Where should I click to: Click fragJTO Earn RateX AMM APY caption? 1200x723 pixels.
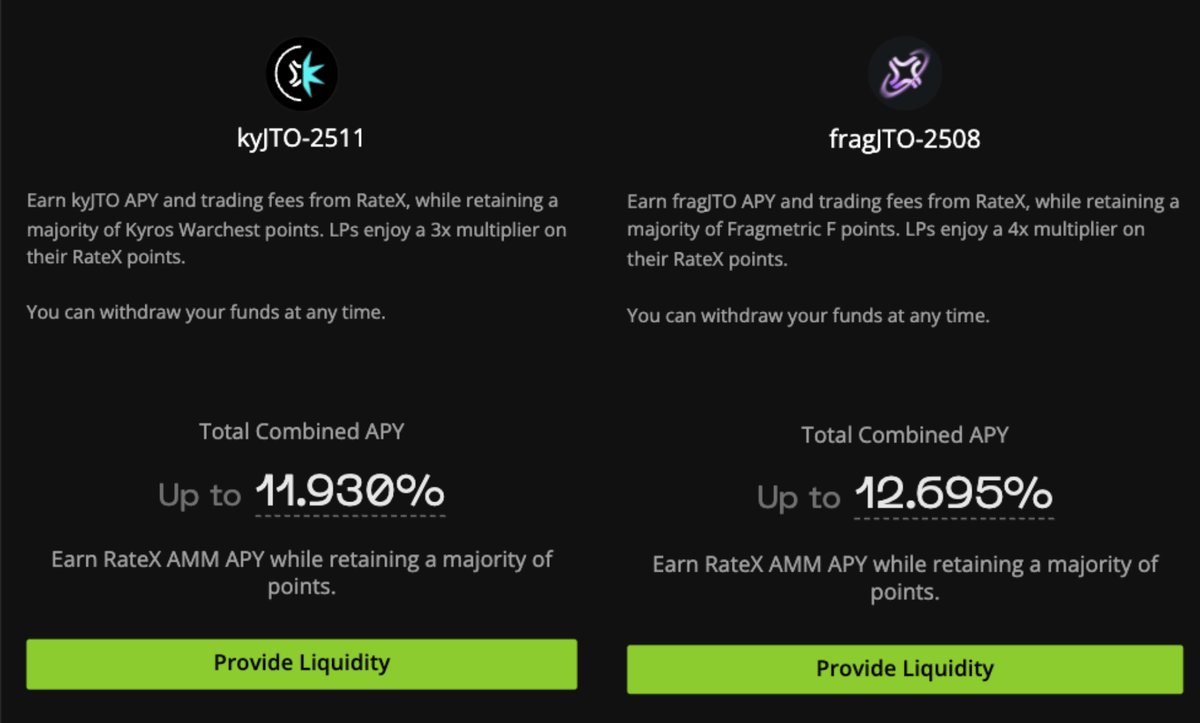tap(905, 578)
